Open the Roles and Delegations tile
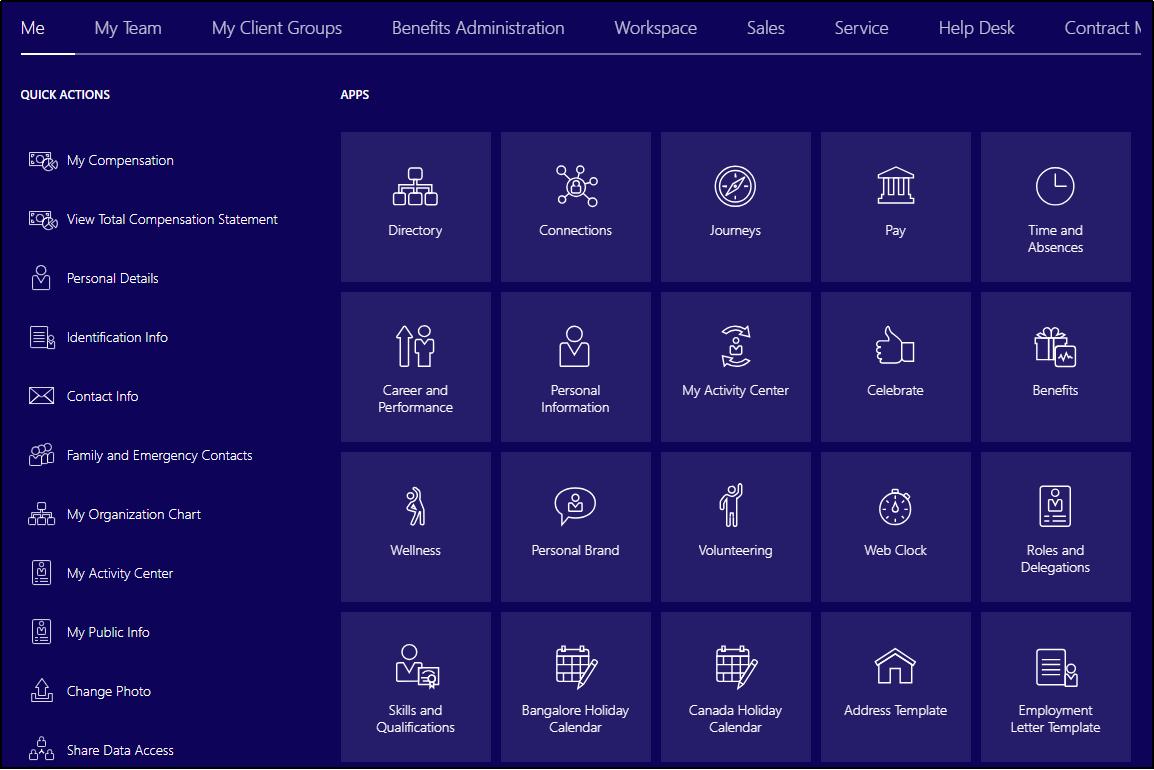Screen dimensions: 1154x770 pyautogui.click(x=1055, y=527)
